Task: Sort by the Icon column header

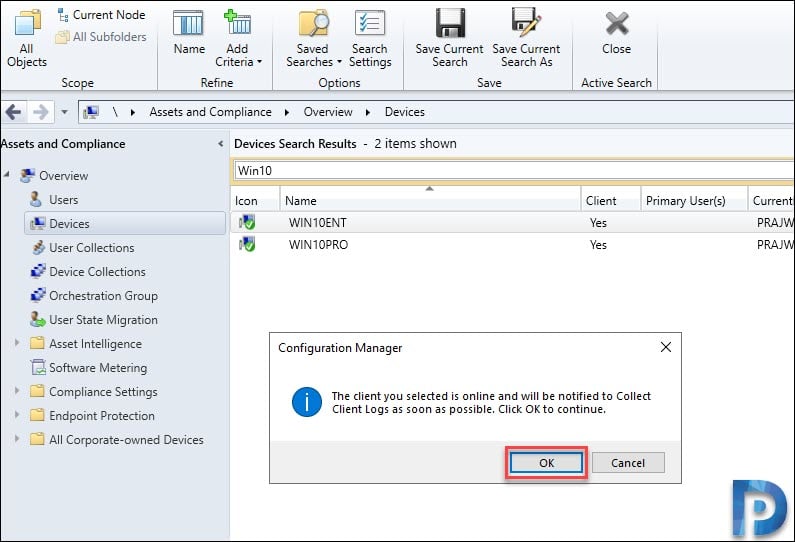Action: tap(255, 201)
